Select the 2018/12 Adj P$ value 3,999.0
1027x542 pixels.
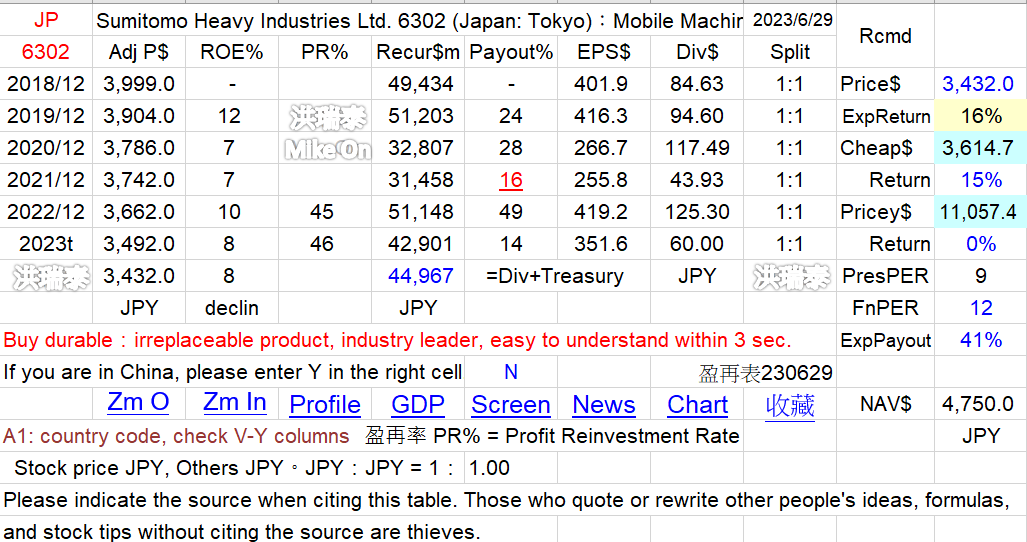point(139,84)
